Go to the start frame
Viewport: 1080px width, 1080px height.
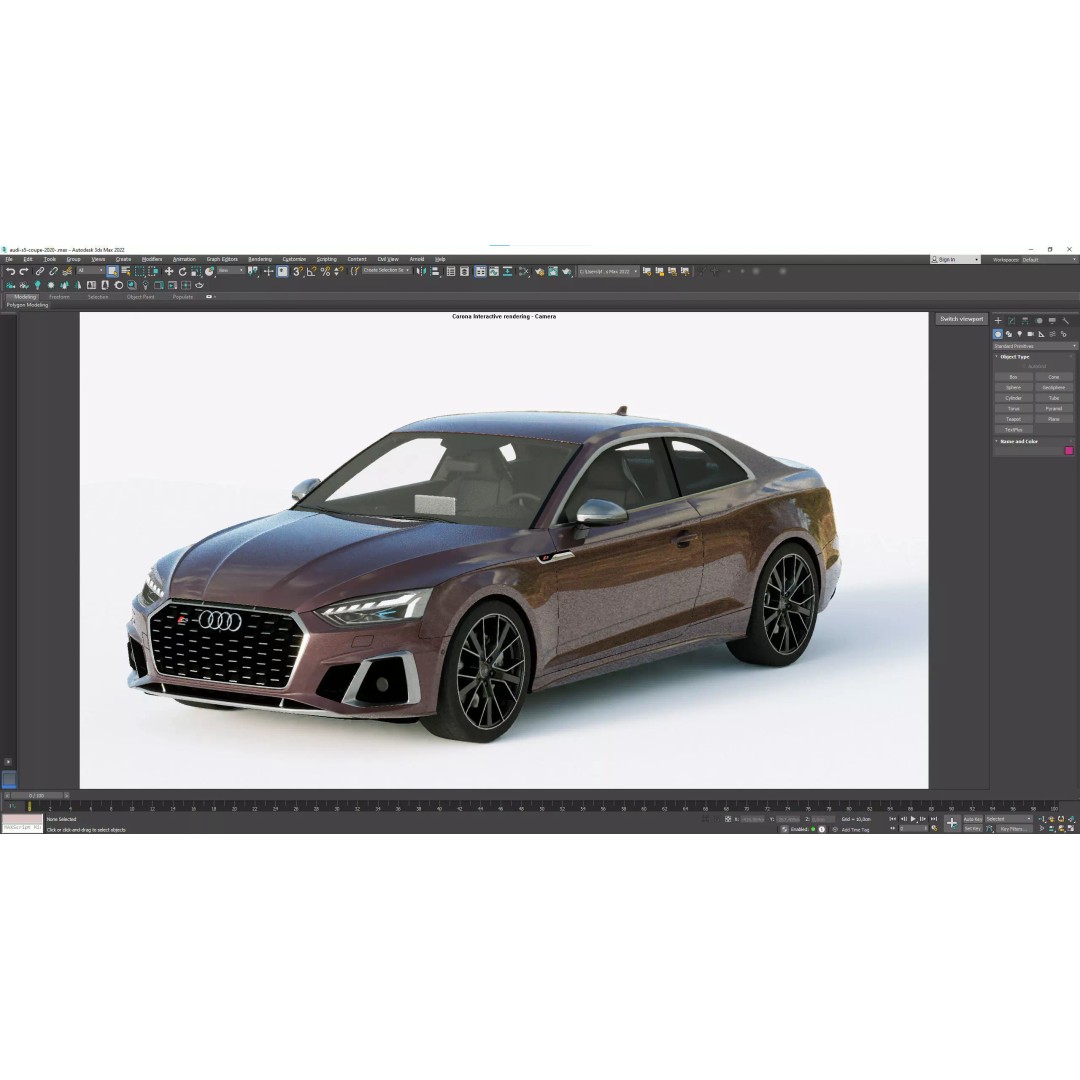point(893,819)
